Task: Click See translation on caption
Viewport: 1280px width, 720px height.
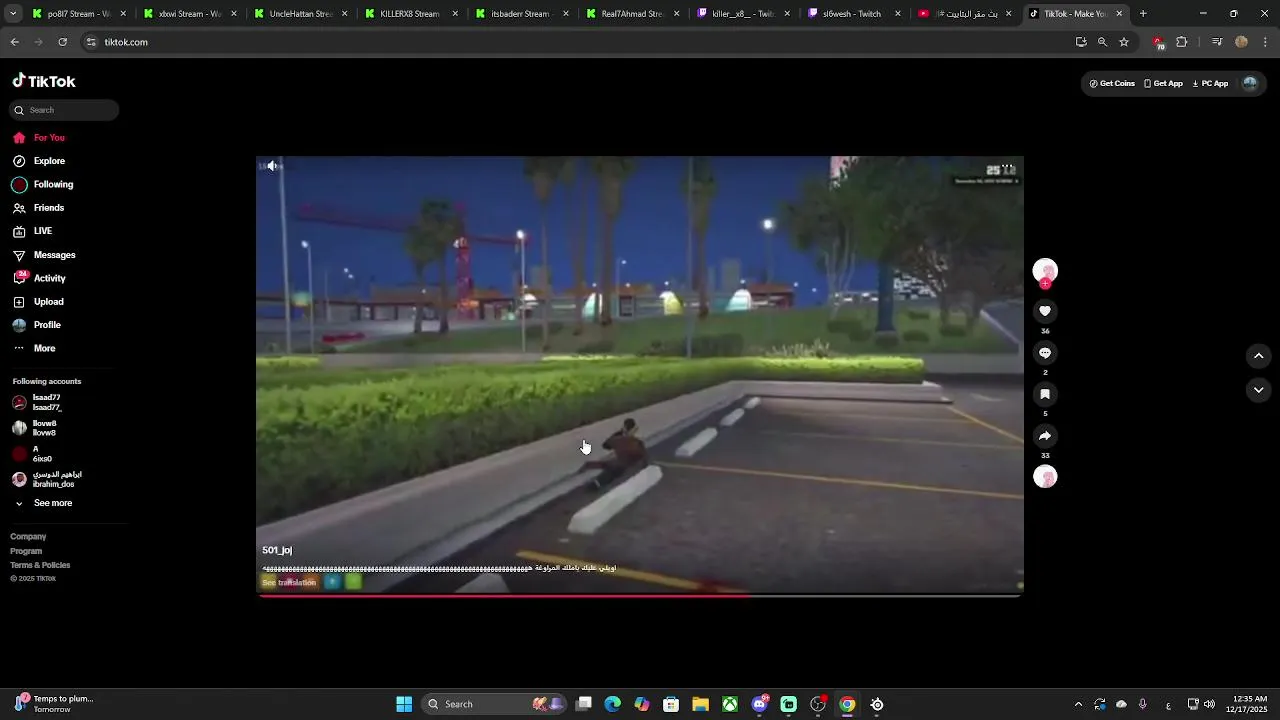Action: pos(289,582)
